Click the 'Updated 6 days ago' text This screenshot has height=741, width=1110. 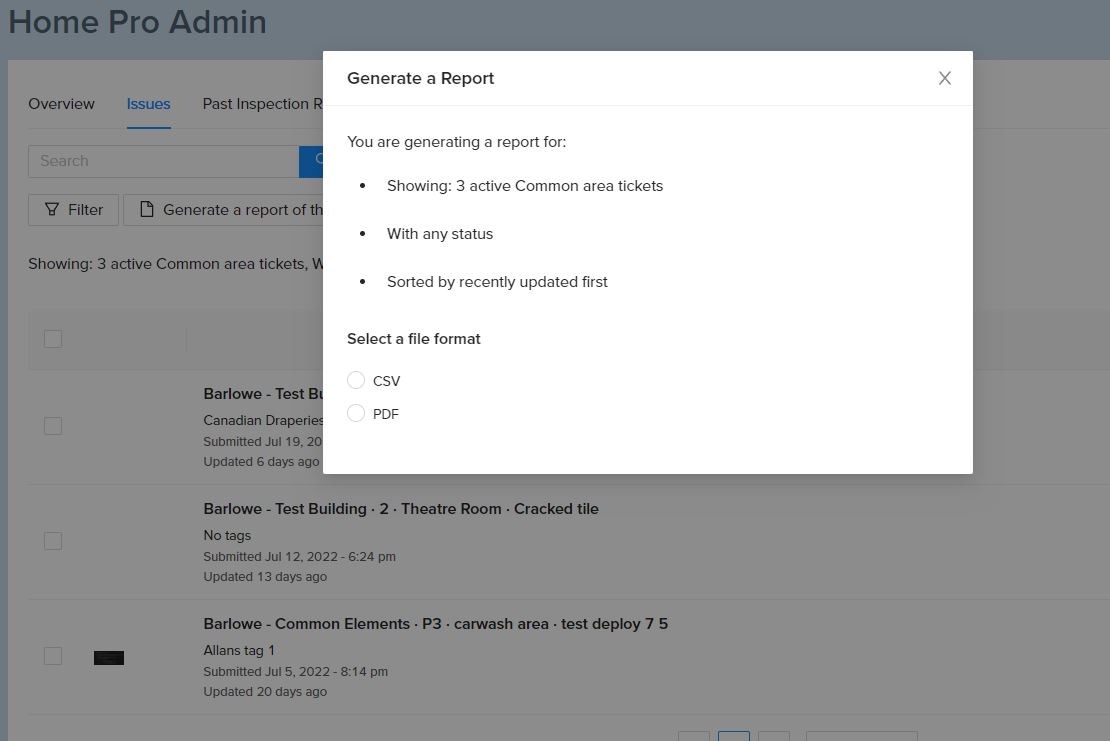[261, 462]
